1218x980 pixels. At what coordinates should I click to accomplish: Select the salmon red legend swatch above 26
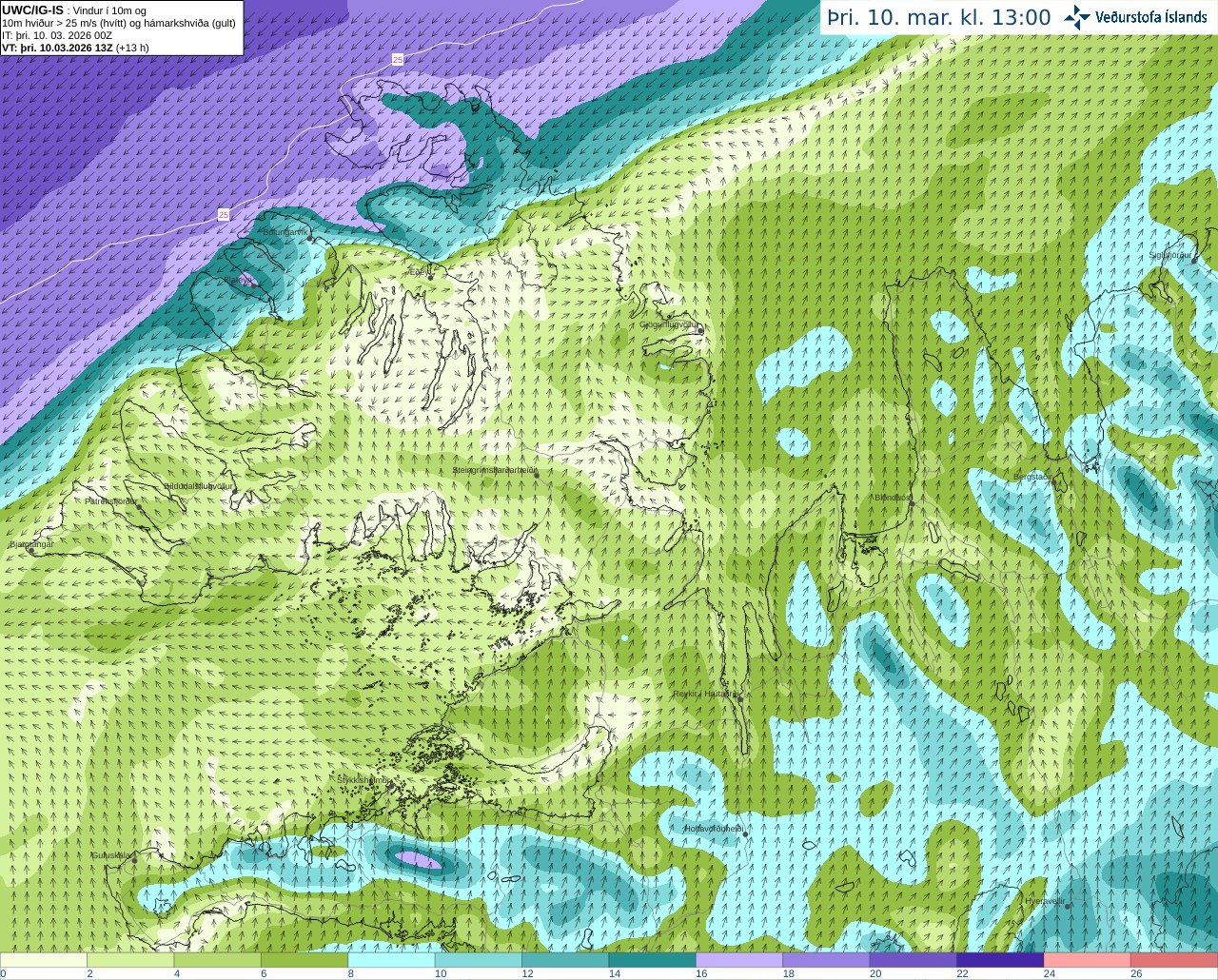[x=1174, y=960]
